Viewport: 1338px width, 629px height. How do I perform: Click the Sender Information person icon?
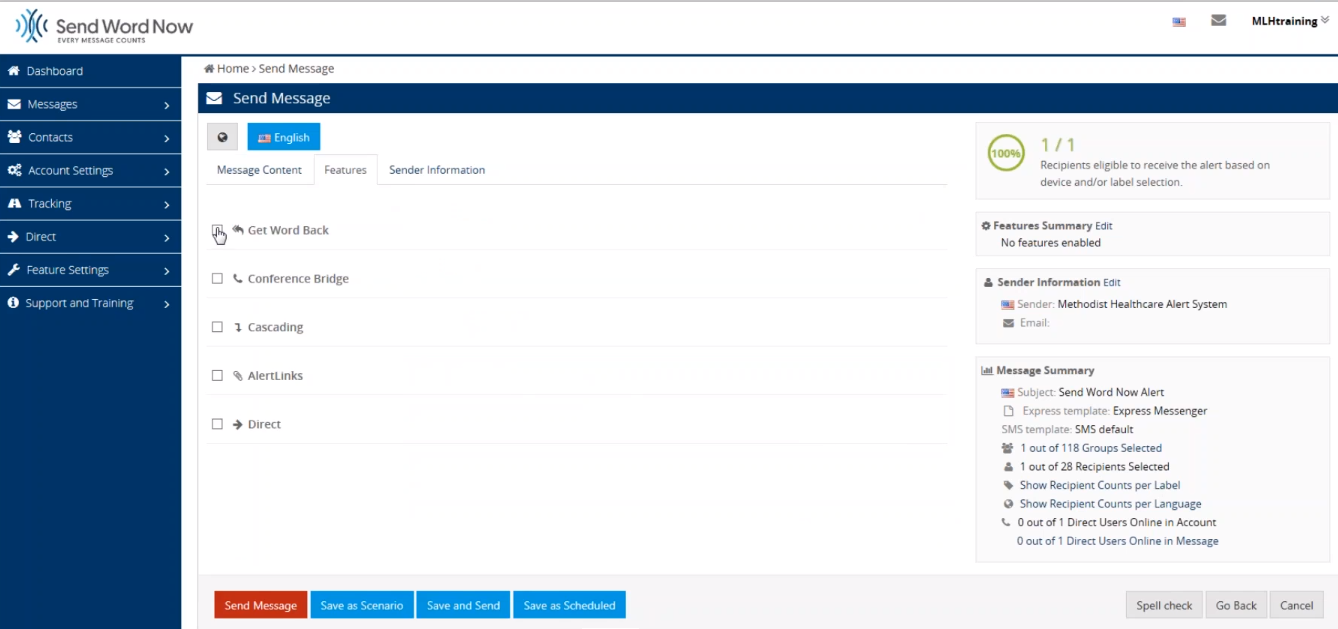tap(989, 283)
